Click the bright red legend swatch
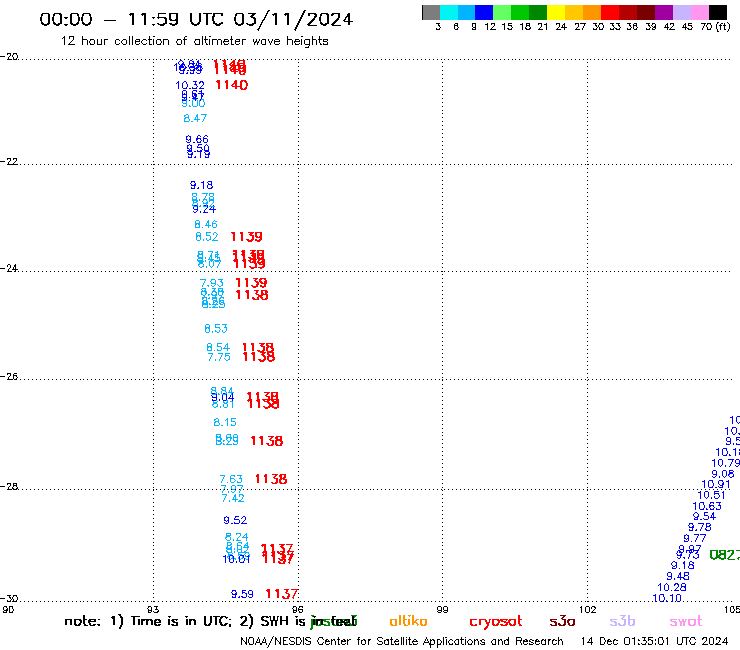Viewport: 740px width, 650px height. pos(610,12)
